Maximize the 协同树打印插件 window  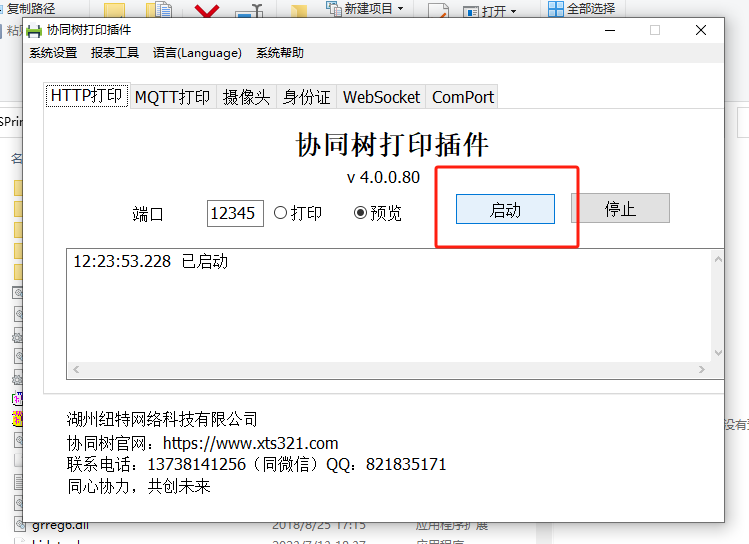point(655,30)
